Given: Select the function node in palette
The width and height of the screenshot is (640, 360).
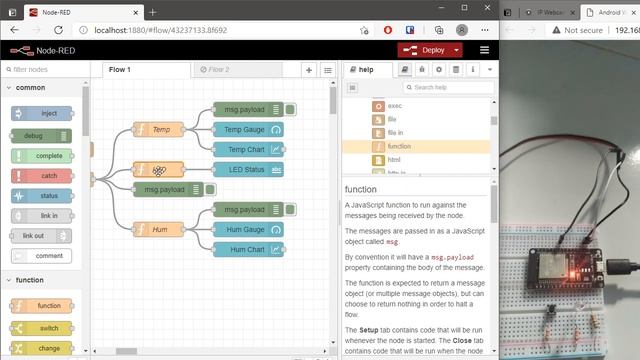Looking at the screenshot, I should coord(42,306).
